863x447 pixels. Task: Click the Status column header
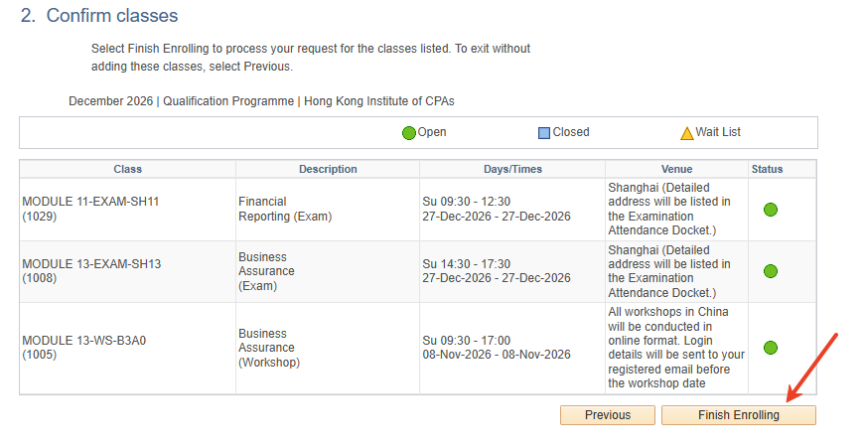point(767,170)
